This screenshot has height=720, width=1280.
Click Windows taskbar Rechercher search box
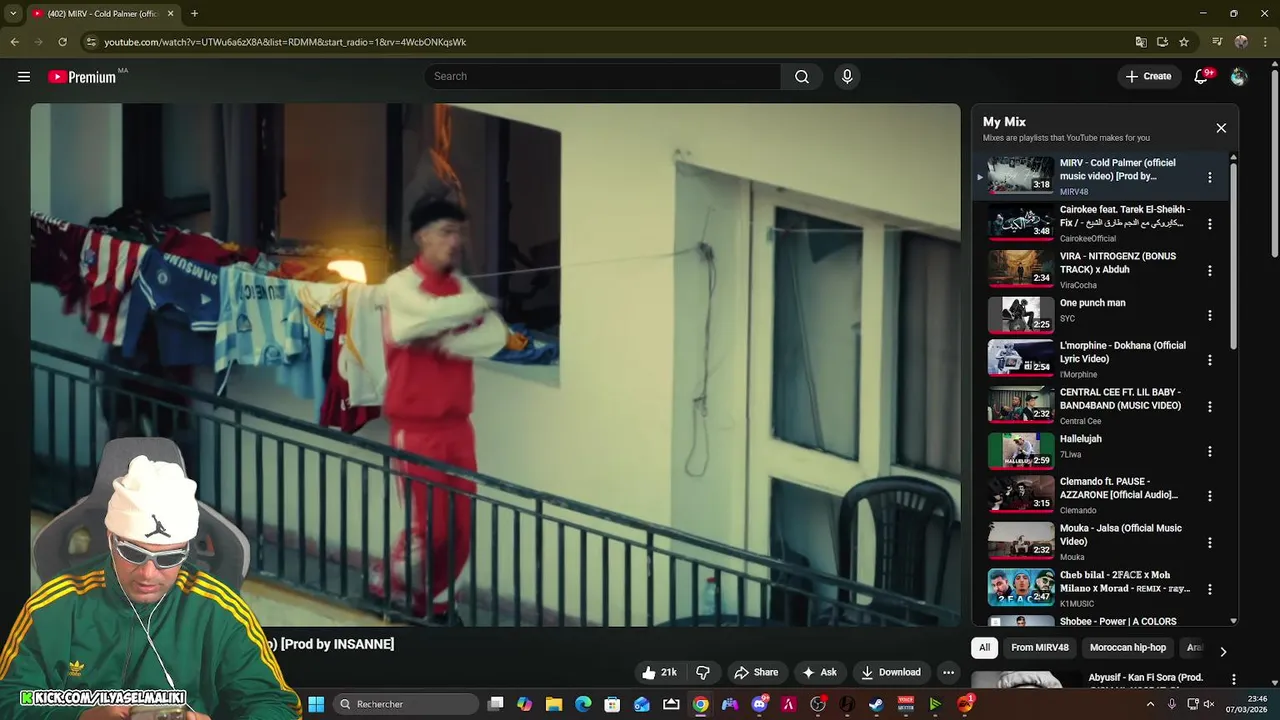[x=404, y=704]
